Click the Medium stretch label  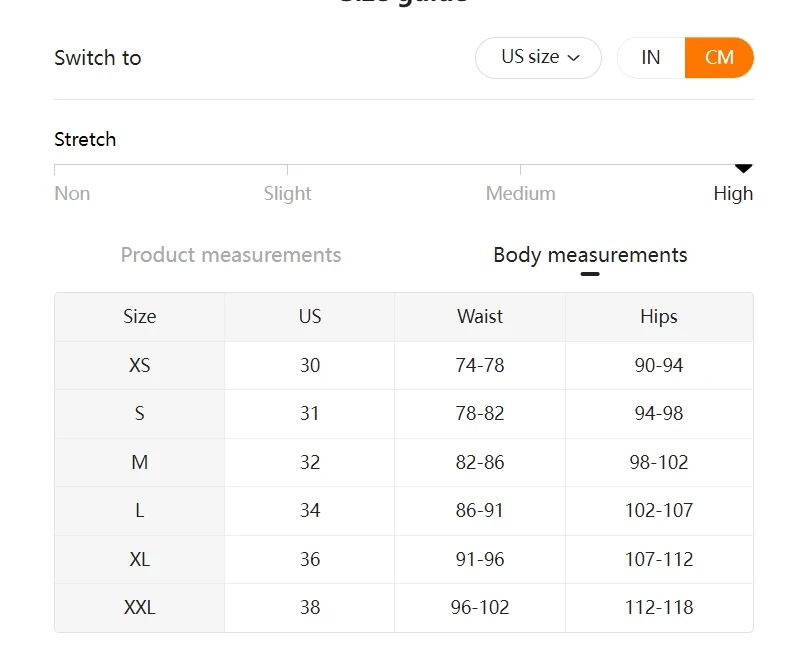520,194
